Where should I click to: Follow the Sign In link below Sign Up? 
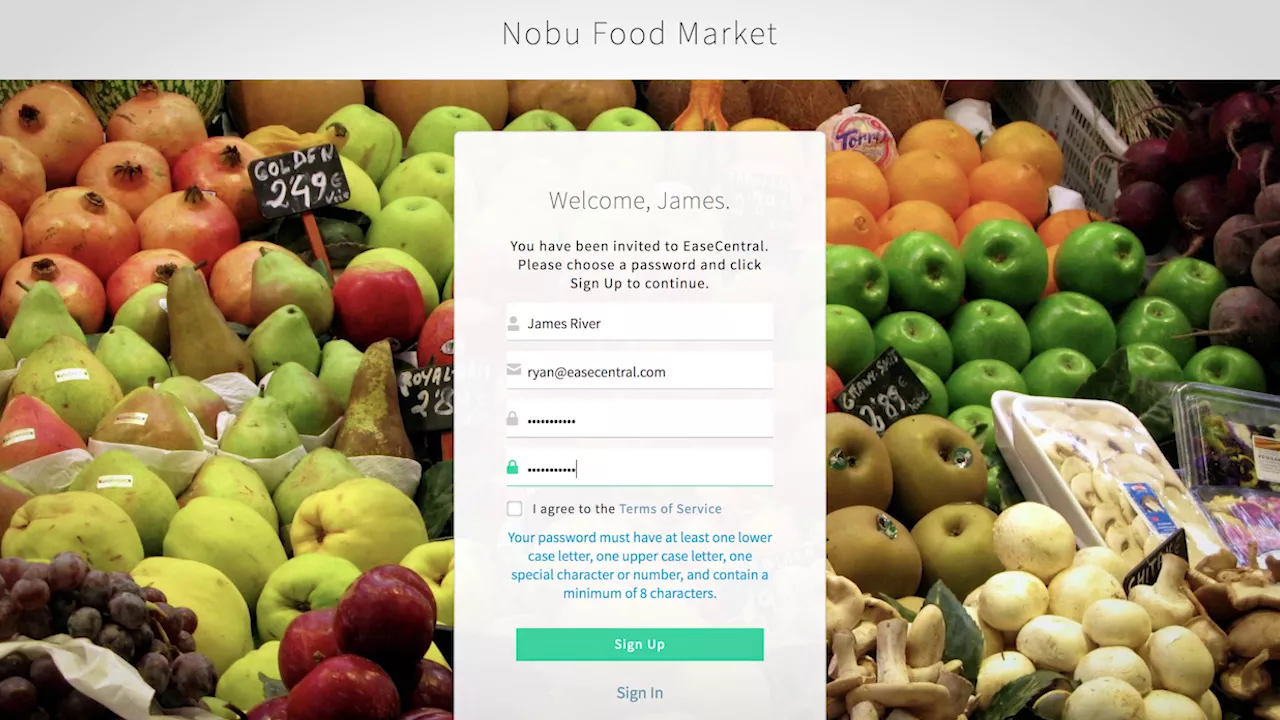(x=640, y=693)
